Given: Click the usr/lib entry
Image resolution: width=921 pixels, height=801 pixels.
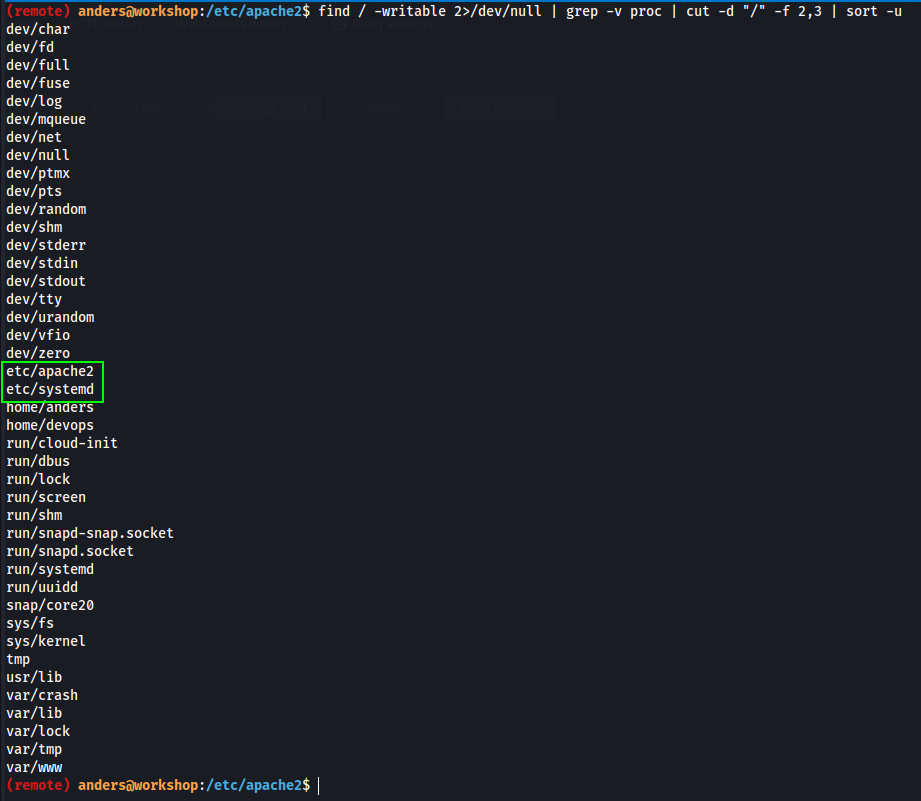Looking at the screenshot, I should 34,677.
